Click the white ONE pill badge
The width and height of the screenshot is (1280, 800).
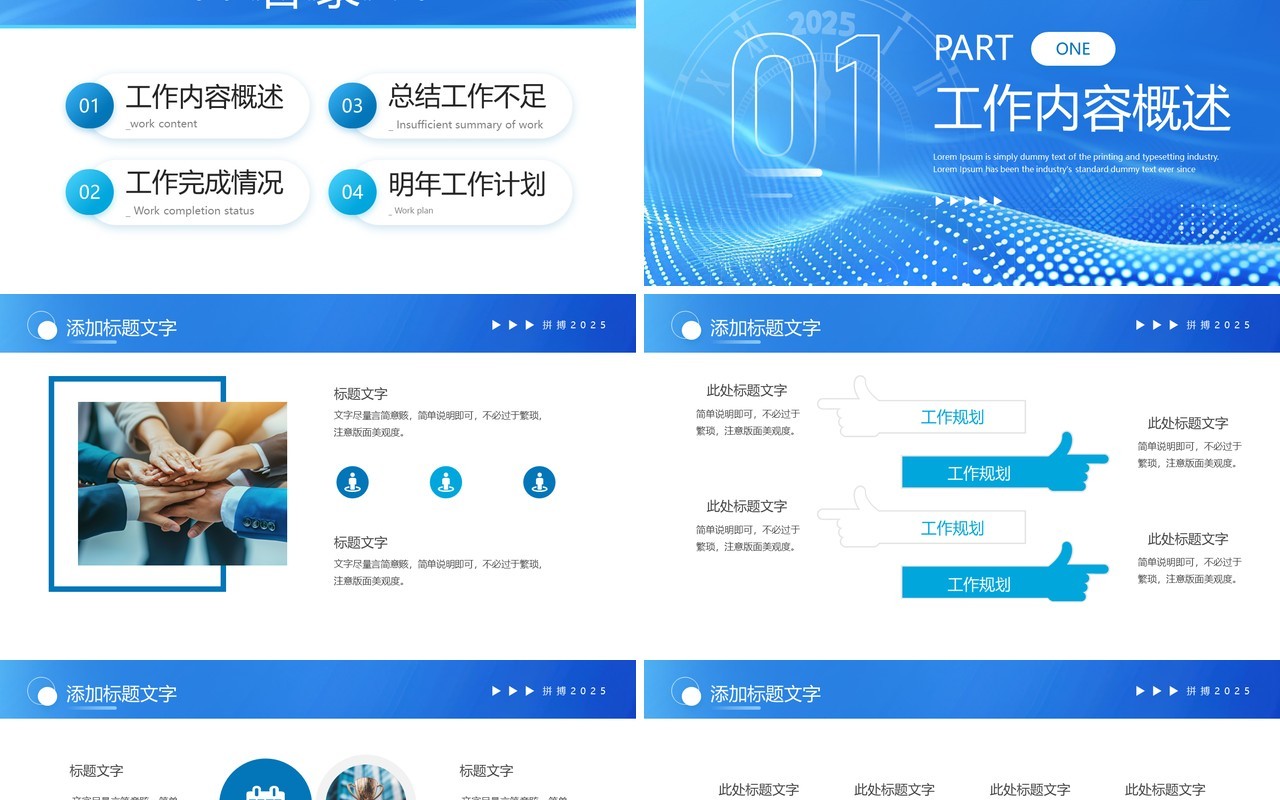click(1073, 49)
